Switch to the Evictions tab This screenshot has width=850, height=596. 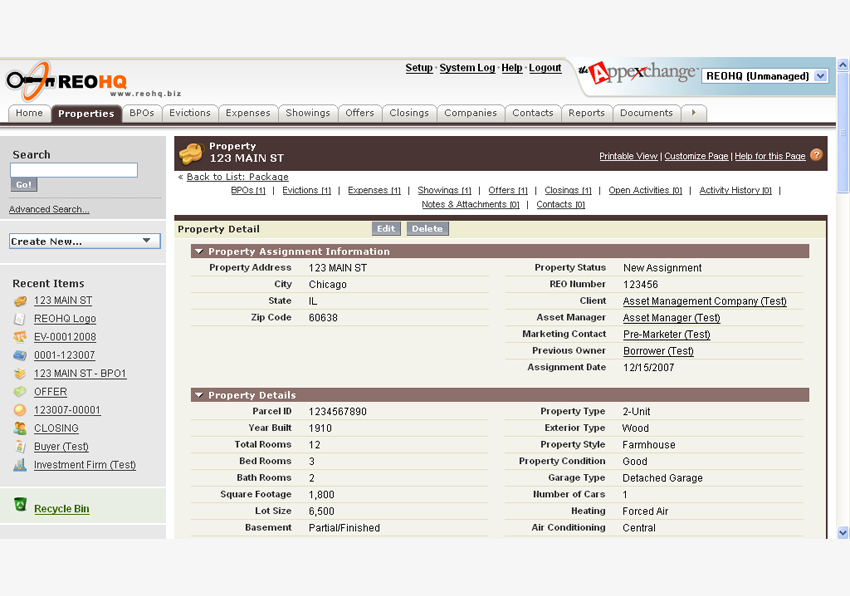189,113
